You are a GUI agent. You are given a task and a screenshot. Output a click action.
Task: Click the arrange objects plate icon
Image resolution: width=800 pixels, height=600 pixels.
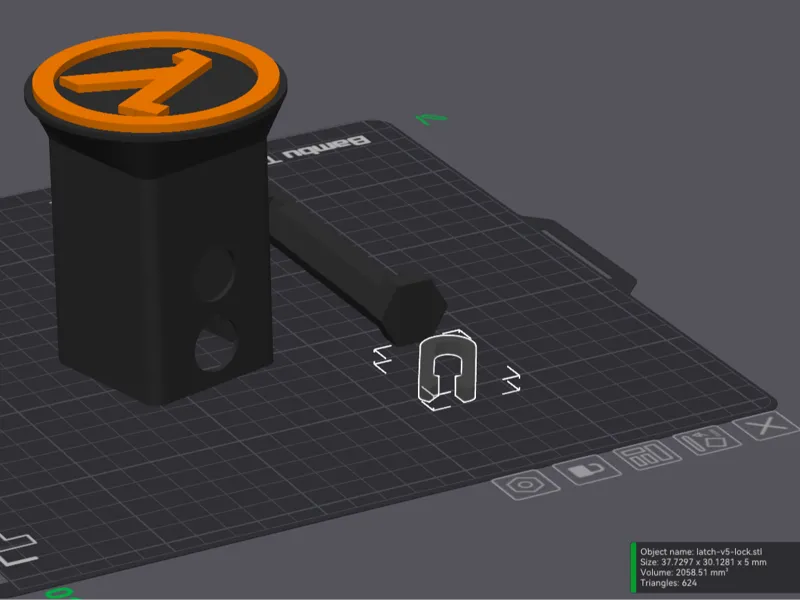pyautogui.click(x=647, y=454)
